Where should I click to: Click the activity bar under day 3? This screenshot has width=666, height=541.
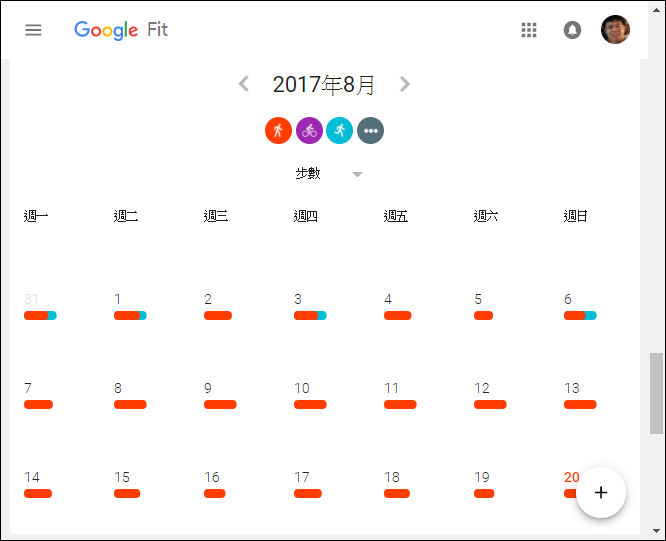coord(310,316)
